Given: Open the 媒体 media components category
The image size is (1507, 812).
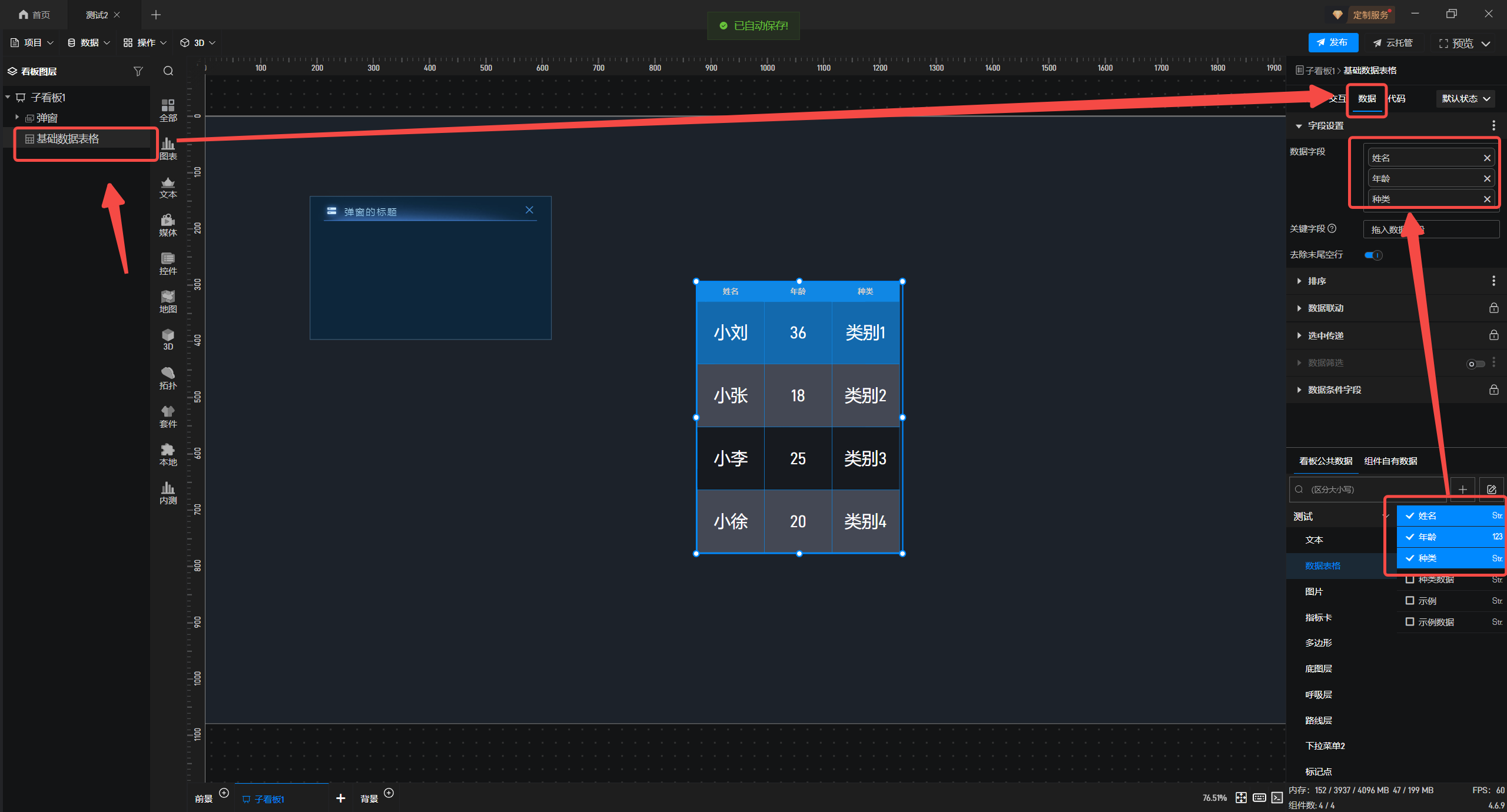Looking at the screenshot, I should [168, 225].
